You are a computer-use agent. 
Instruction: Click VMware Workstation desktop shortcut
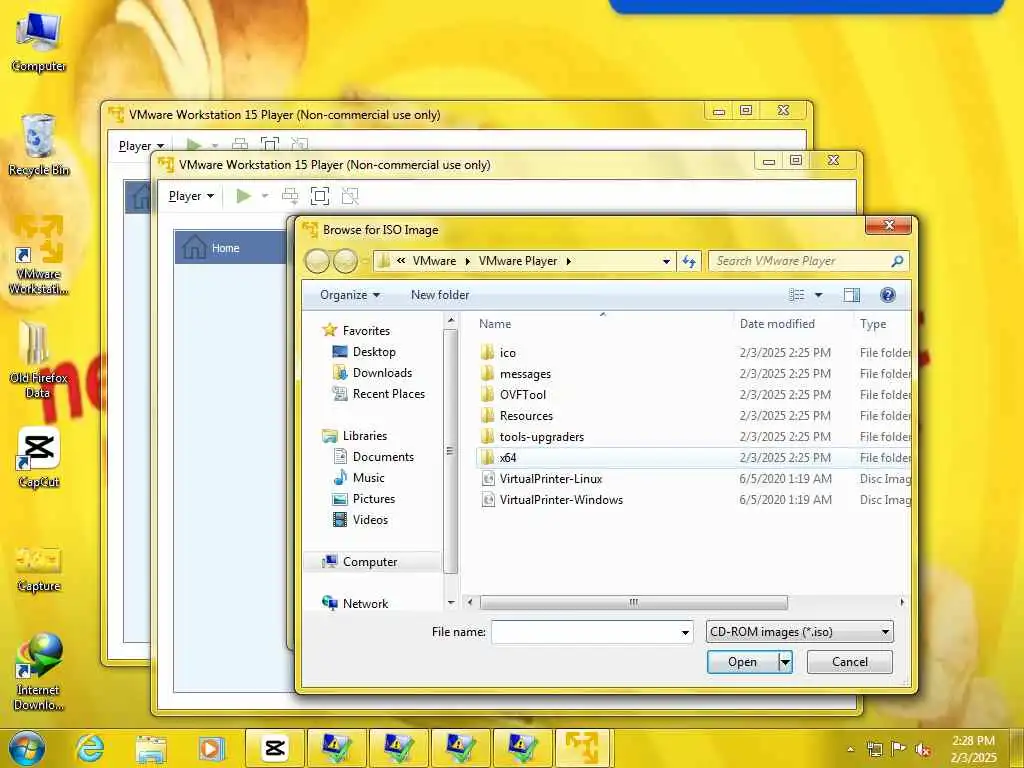(39, 255)
